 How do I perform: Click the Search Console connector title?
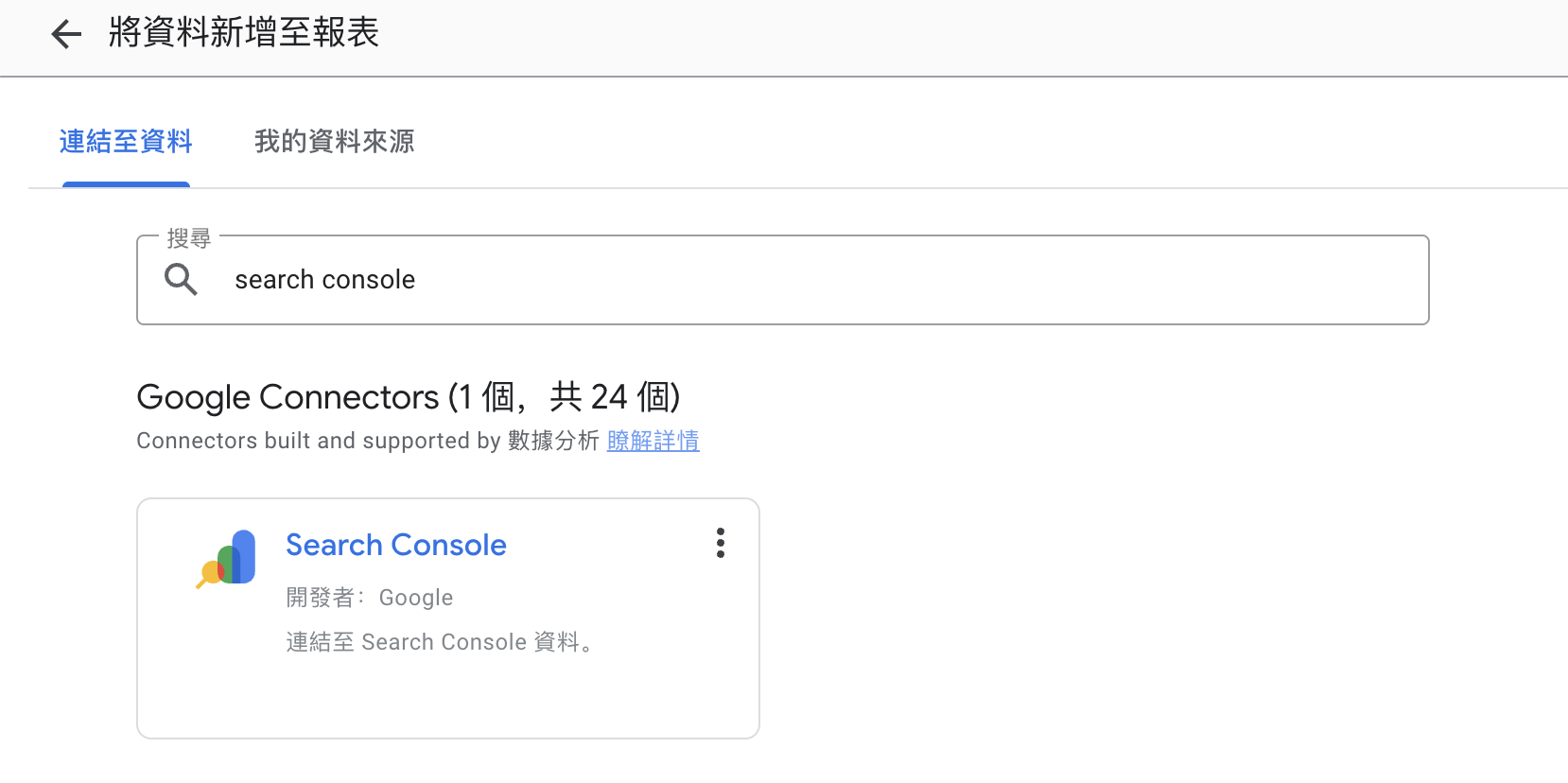tap(396, 545)
